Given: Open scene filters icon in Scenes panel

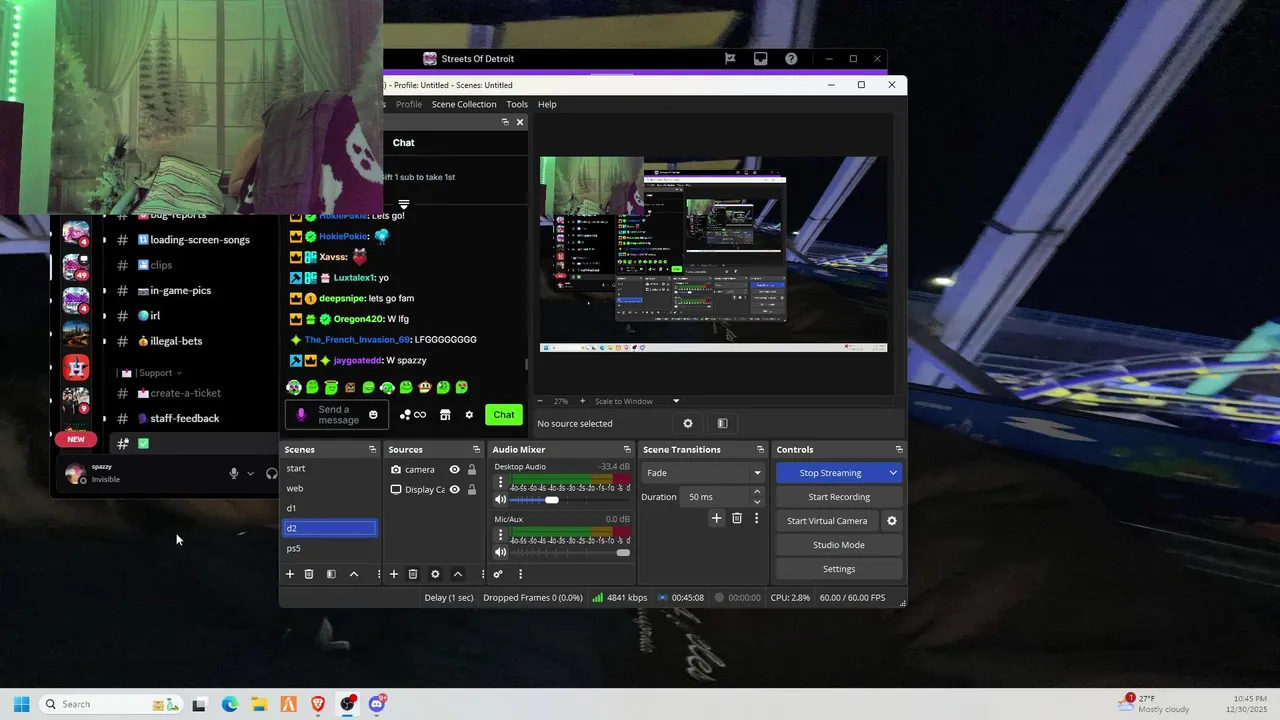Looking at the screenshot, I should pyautogui.click(x=331, y=574).
